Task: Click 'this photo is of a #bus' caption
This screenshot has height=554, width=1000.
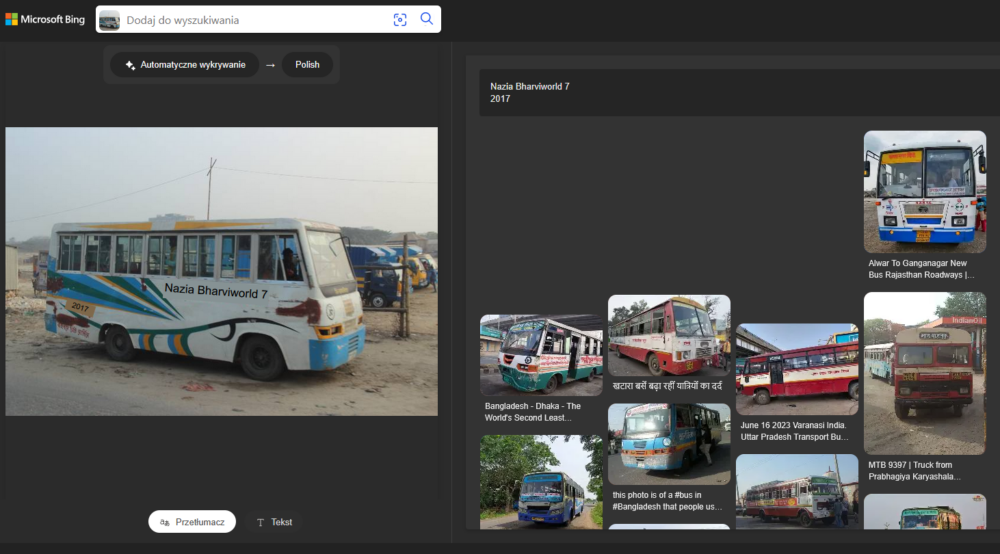Action: point(668,501)
